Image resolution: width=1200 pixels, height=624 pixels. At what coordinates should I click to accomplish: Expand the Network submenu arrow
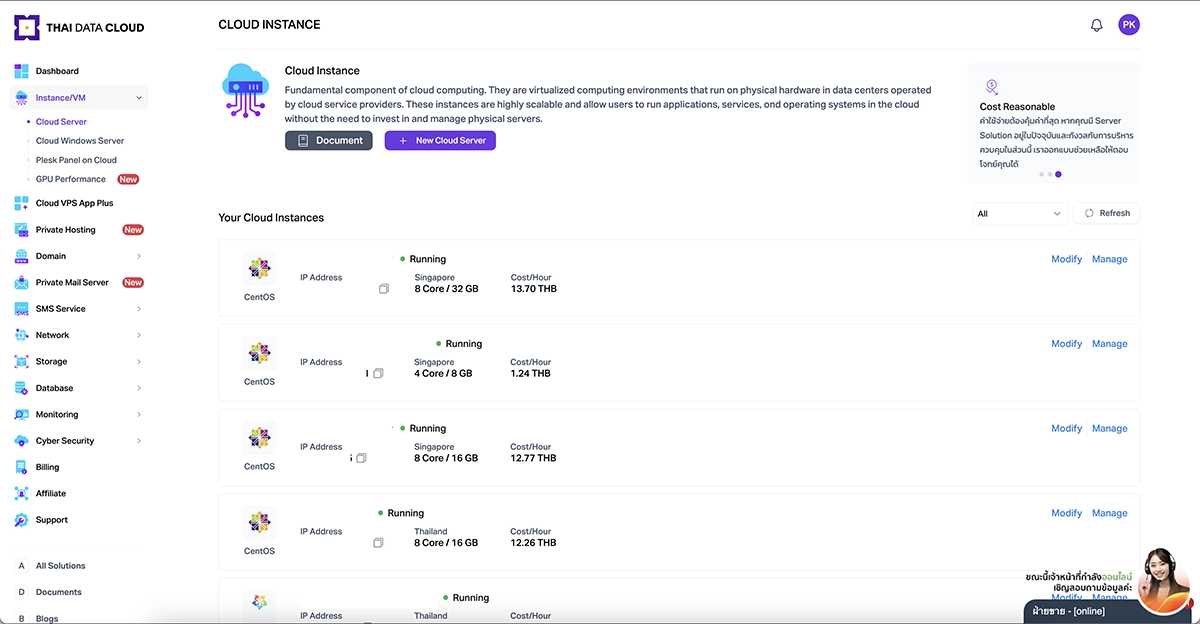[x=139, y=335]
